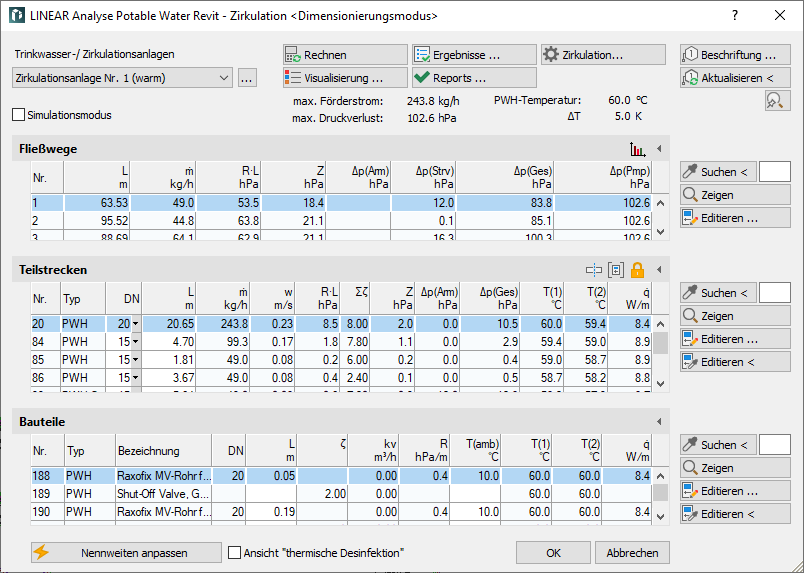Select Teilstrecke row 85

tap(341, 360)
